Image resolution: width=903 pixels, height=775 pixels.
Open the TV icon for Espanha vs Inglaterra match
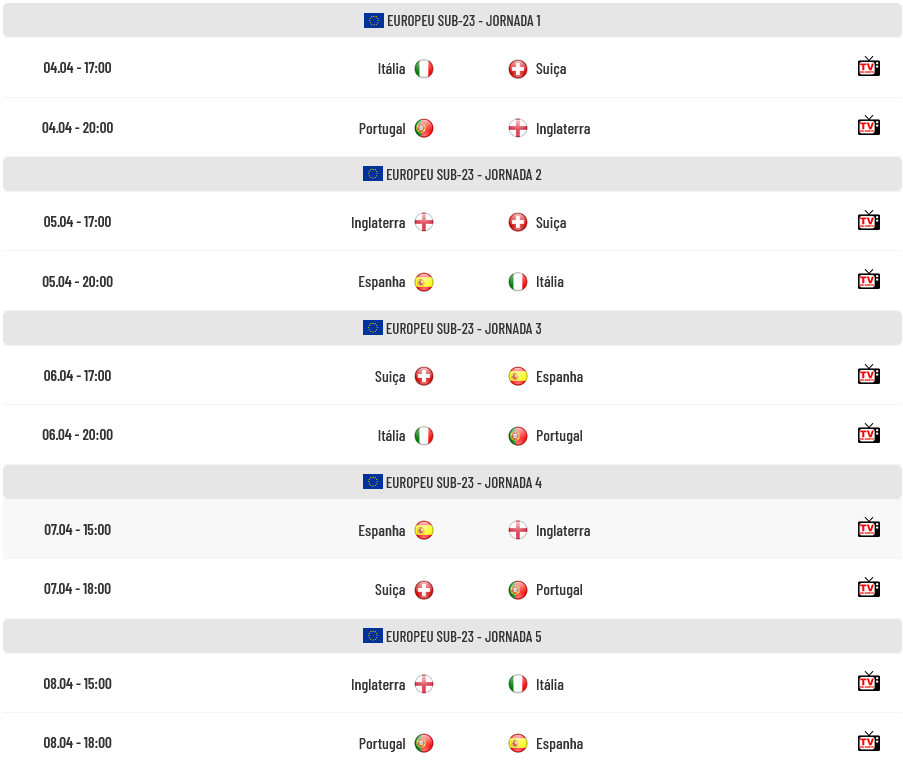(x=868, y=528)
